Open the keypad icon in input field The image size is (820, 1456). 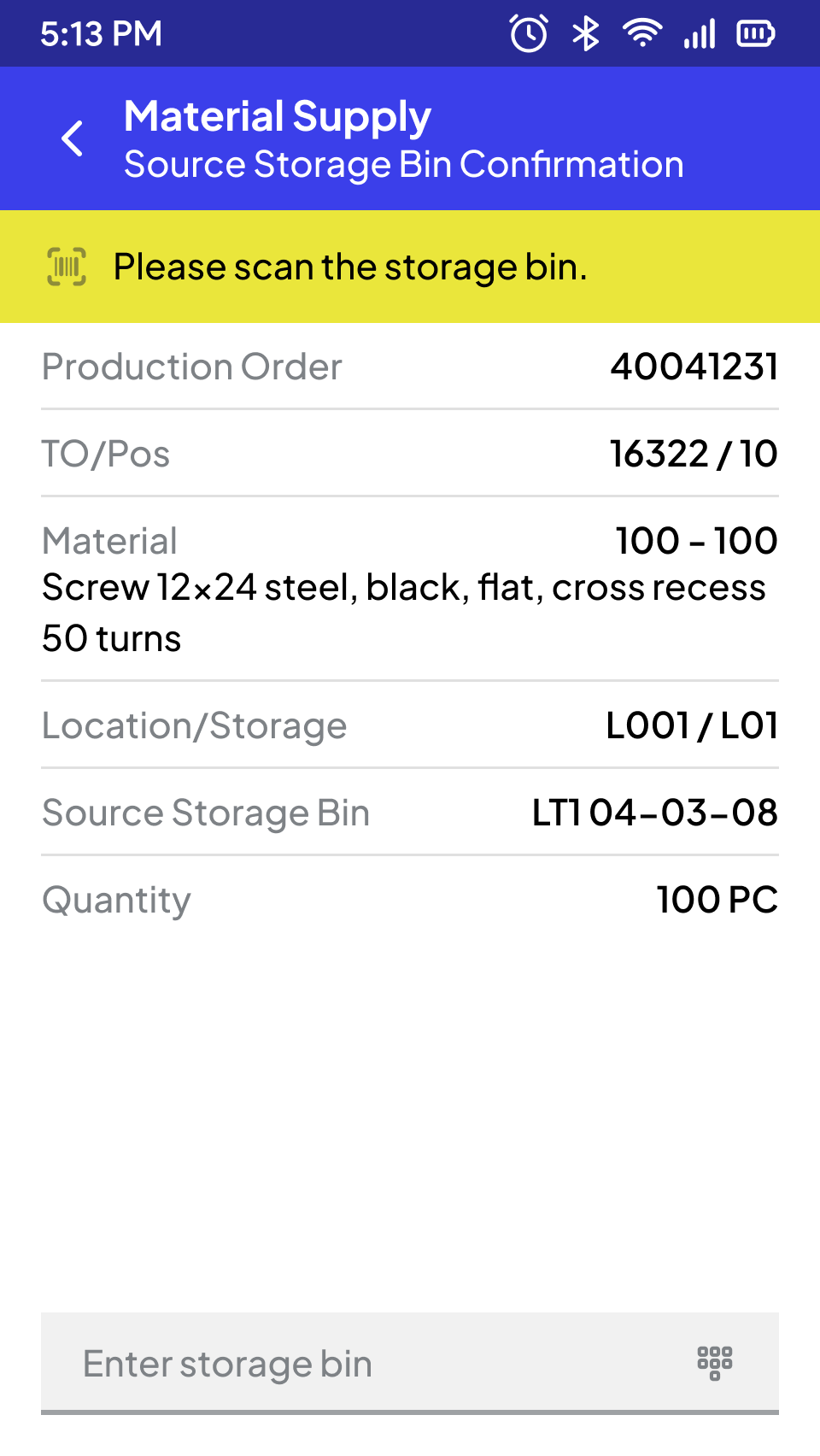pos(715,1363)
